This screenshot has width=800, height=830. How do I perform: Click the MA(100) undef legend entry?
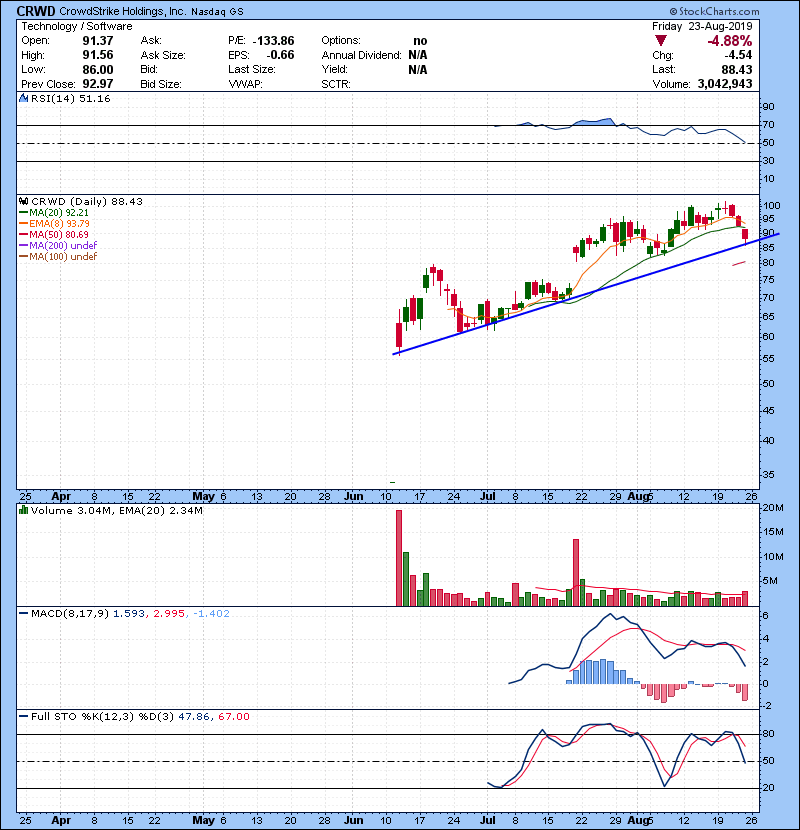(x=63, y=256)
